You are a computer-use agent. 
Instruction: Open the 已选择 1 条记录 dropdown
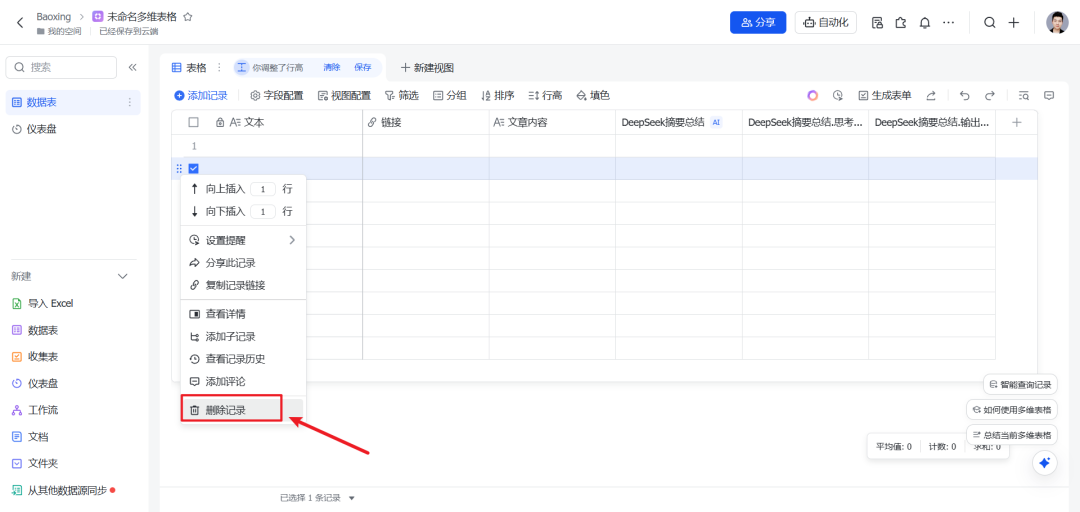point(351,498)
